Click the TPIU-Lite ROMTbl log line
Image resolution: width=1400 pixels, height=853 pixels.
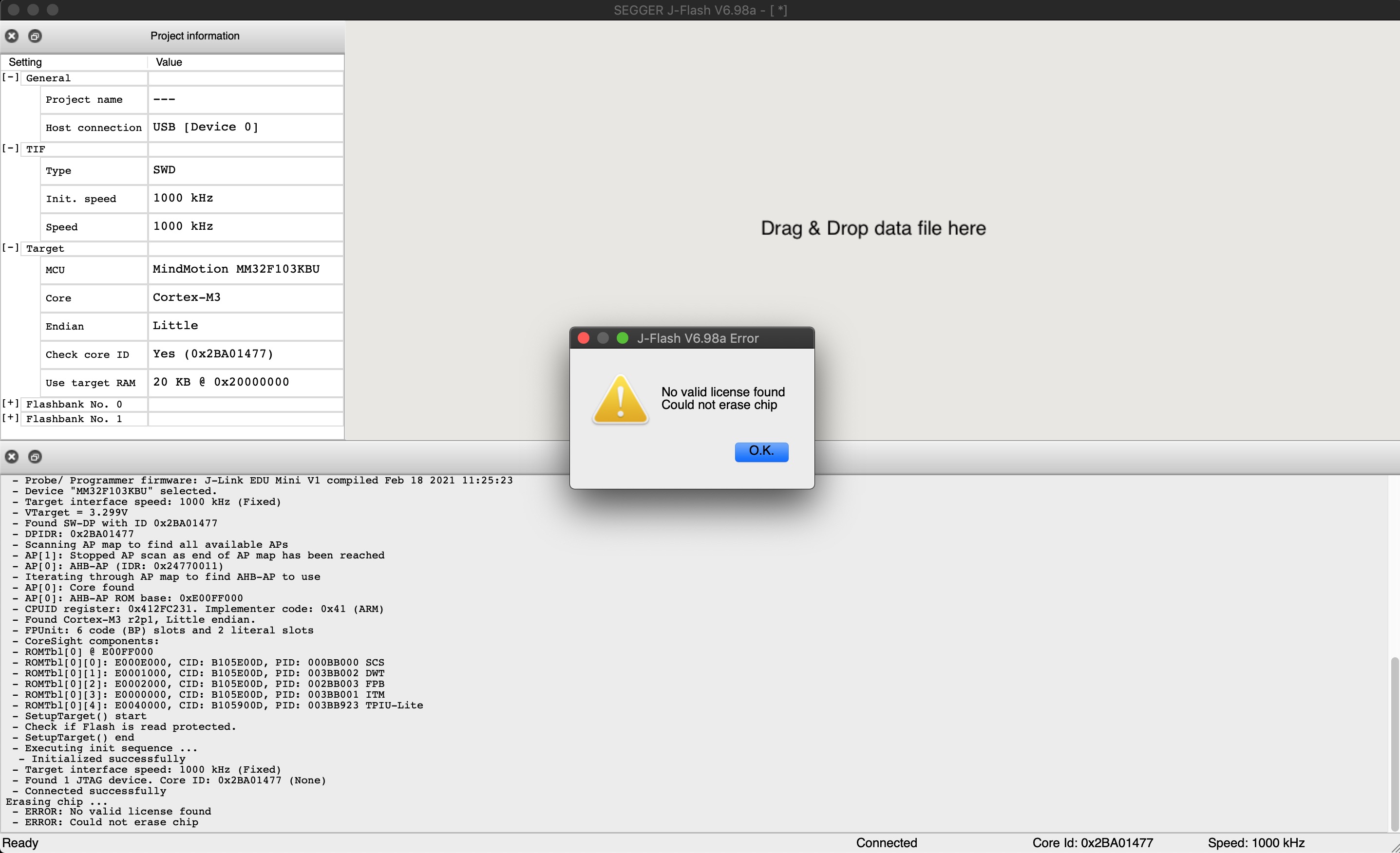tap(218, 705)
